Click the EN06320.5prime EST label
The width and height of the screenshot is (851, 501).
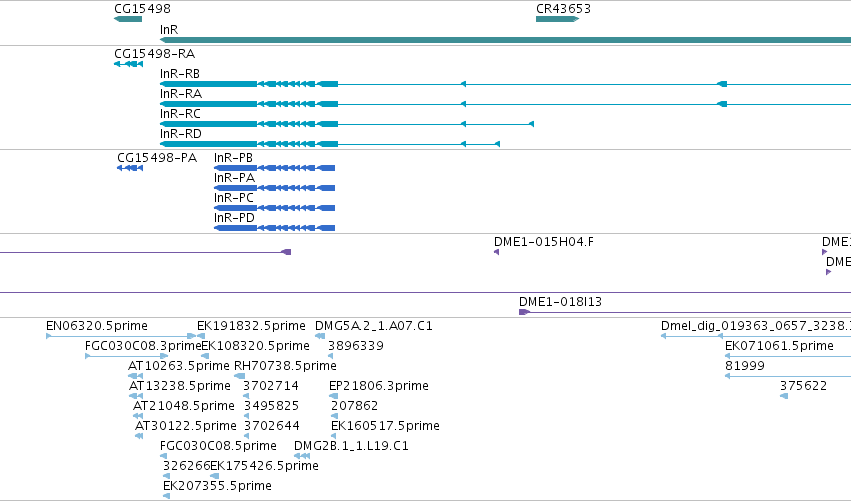point(97,326)
